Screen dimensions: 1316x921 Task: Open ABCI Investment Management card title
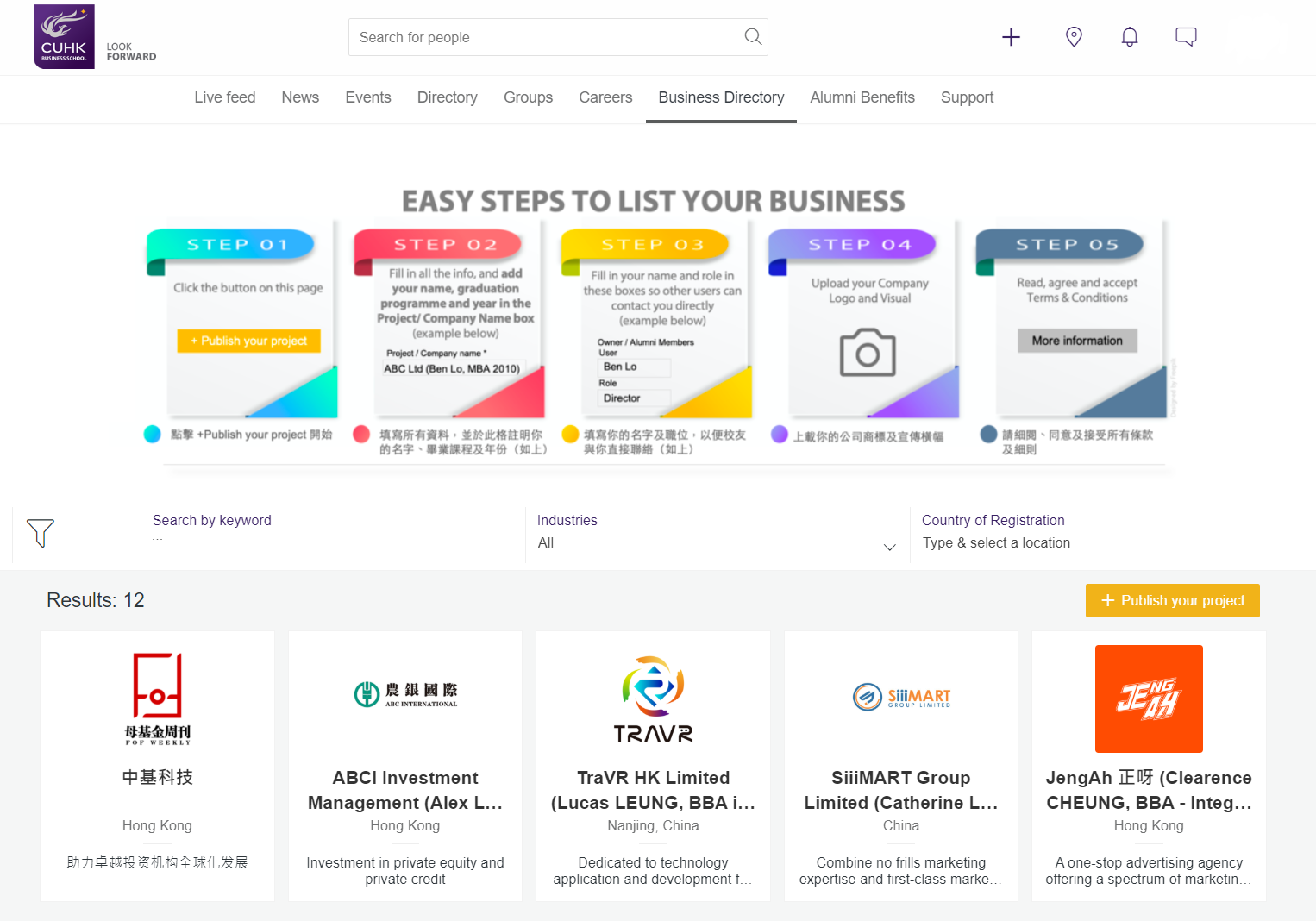[x=405, y=790]
